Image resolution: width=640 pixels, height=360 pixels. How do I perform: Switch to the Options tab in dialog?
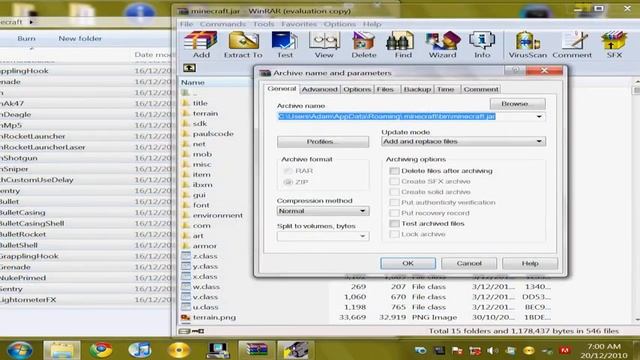(x=357, y=89)
